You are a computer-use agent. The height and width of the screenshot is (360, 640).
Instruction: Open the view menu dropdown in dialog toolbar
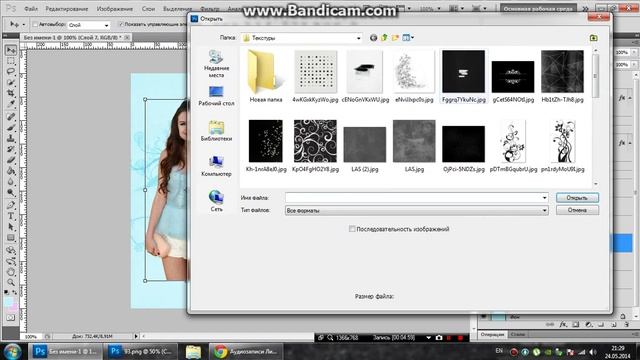tap(408, 38)
